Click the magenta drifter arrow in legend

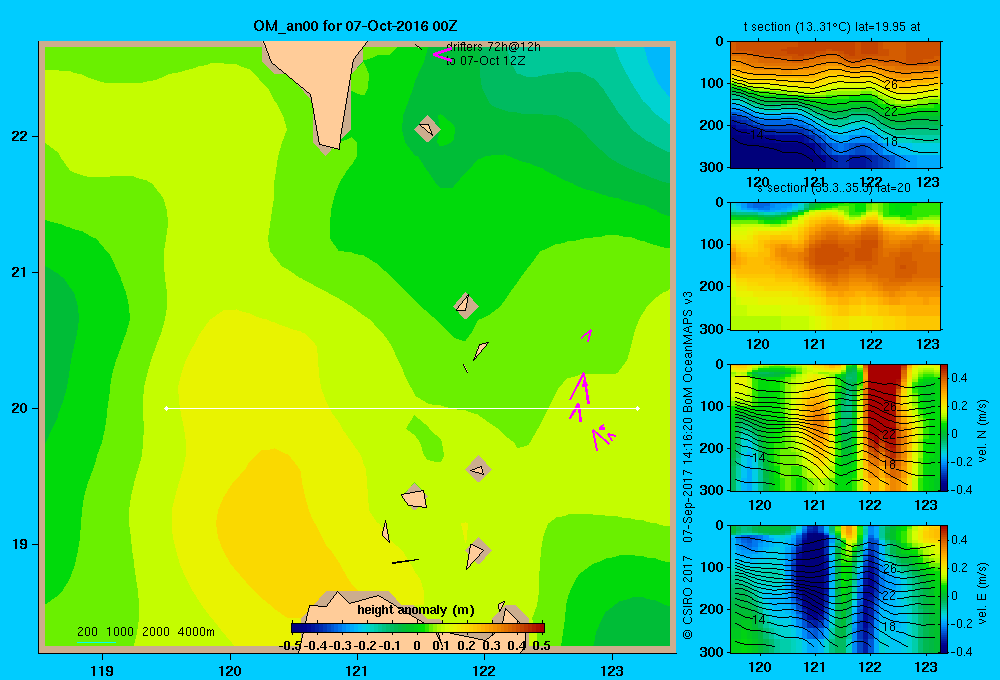click(x=442, y=54)
